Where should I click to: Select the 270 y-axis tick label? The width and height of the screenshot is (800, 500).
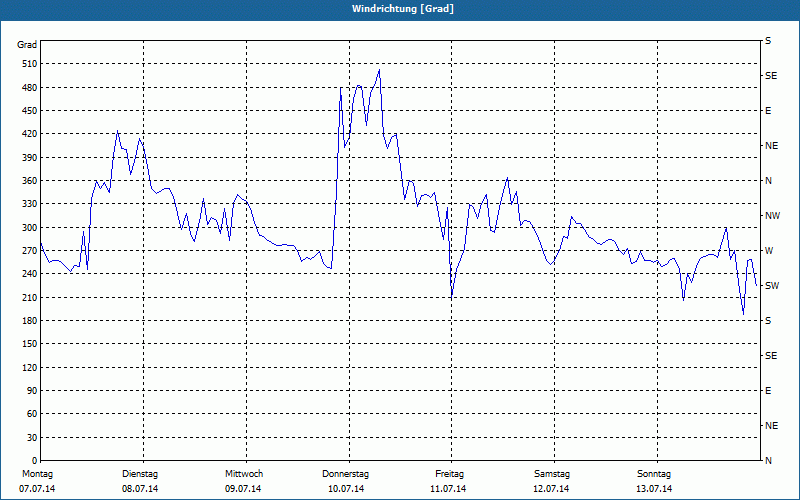30,251
